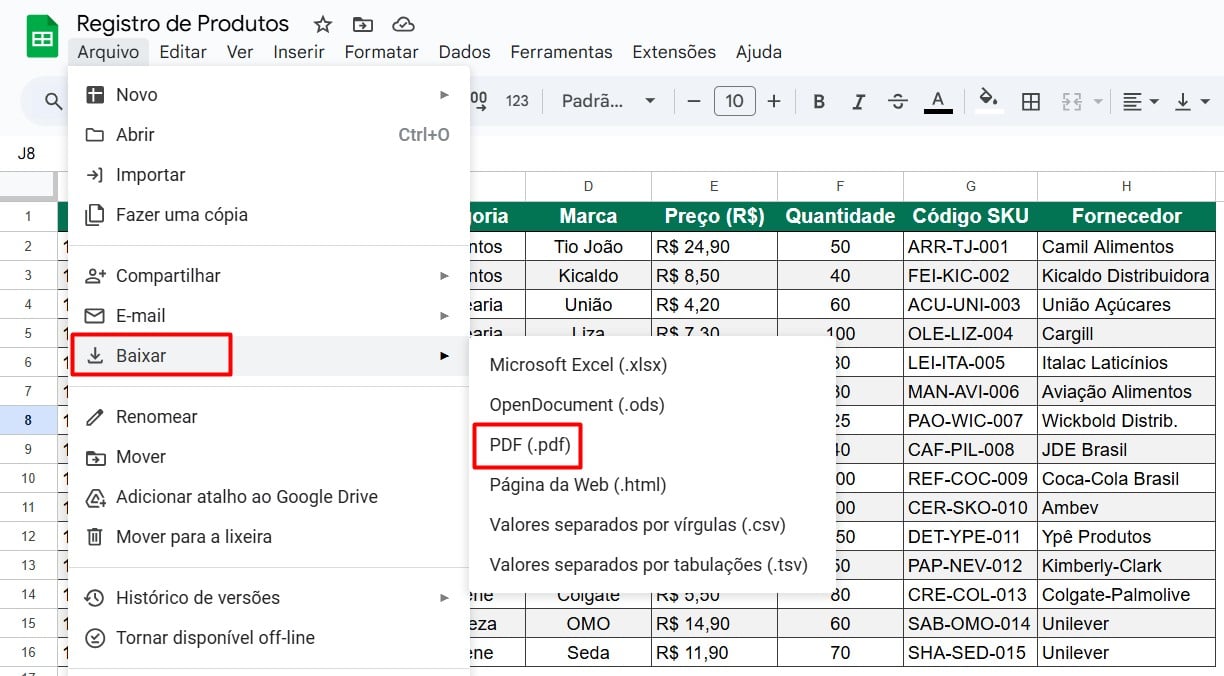
Task: Toggle strikethrough formatting icon
Action: point(898,101)
